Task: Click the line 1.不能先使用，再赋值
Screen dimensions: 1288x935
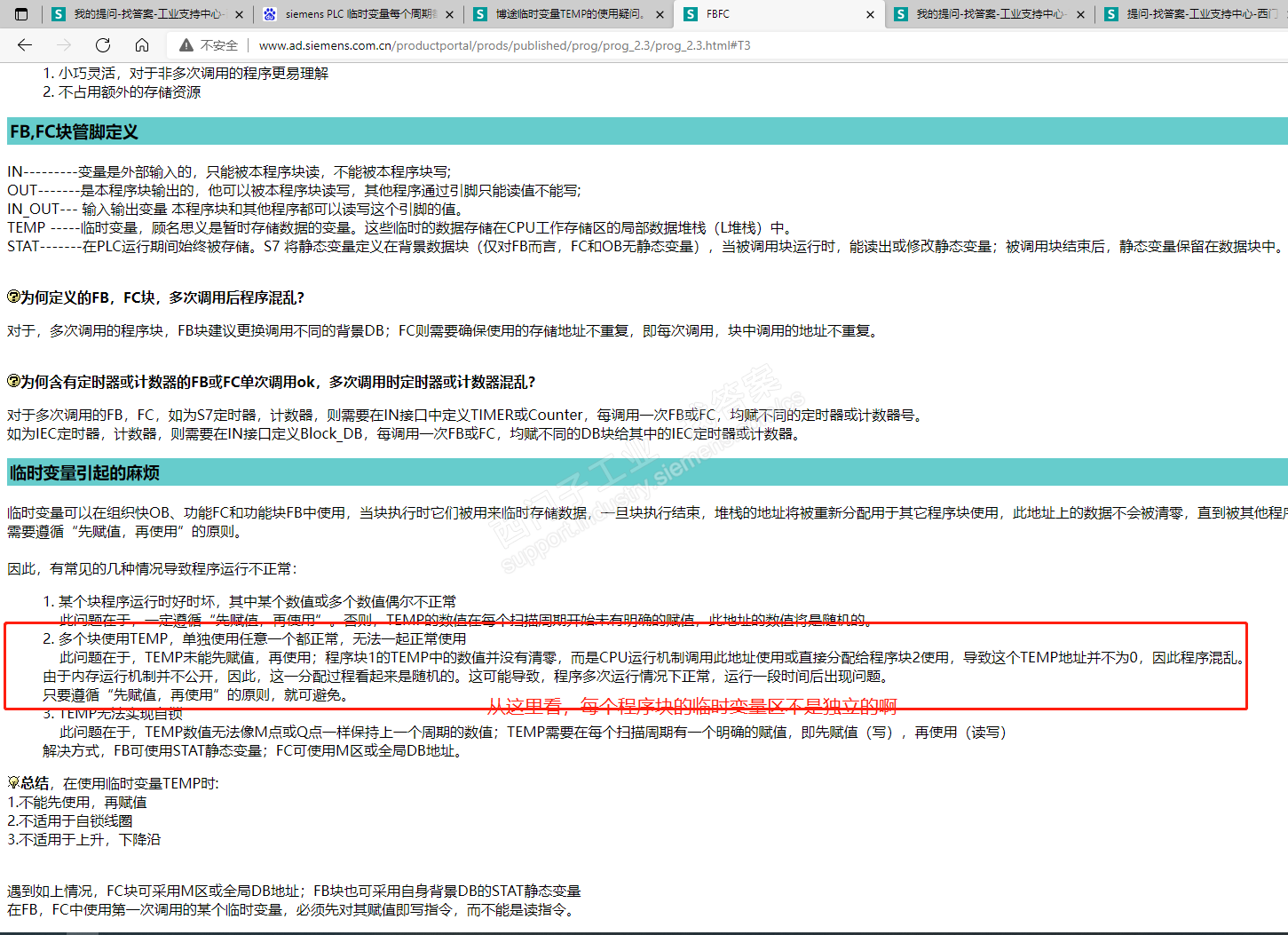Action: click(x=77, y=802)
